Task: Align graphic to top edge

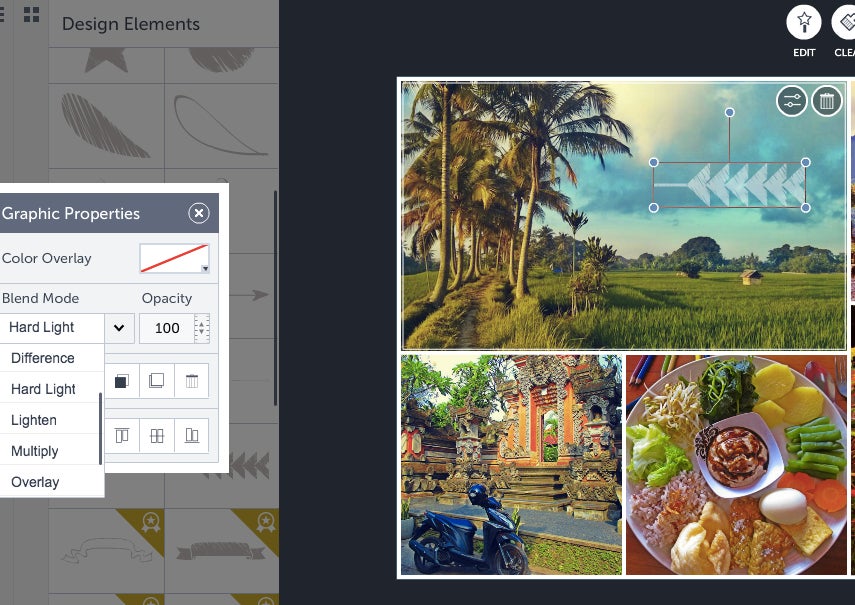Action: tap(122, 435)
